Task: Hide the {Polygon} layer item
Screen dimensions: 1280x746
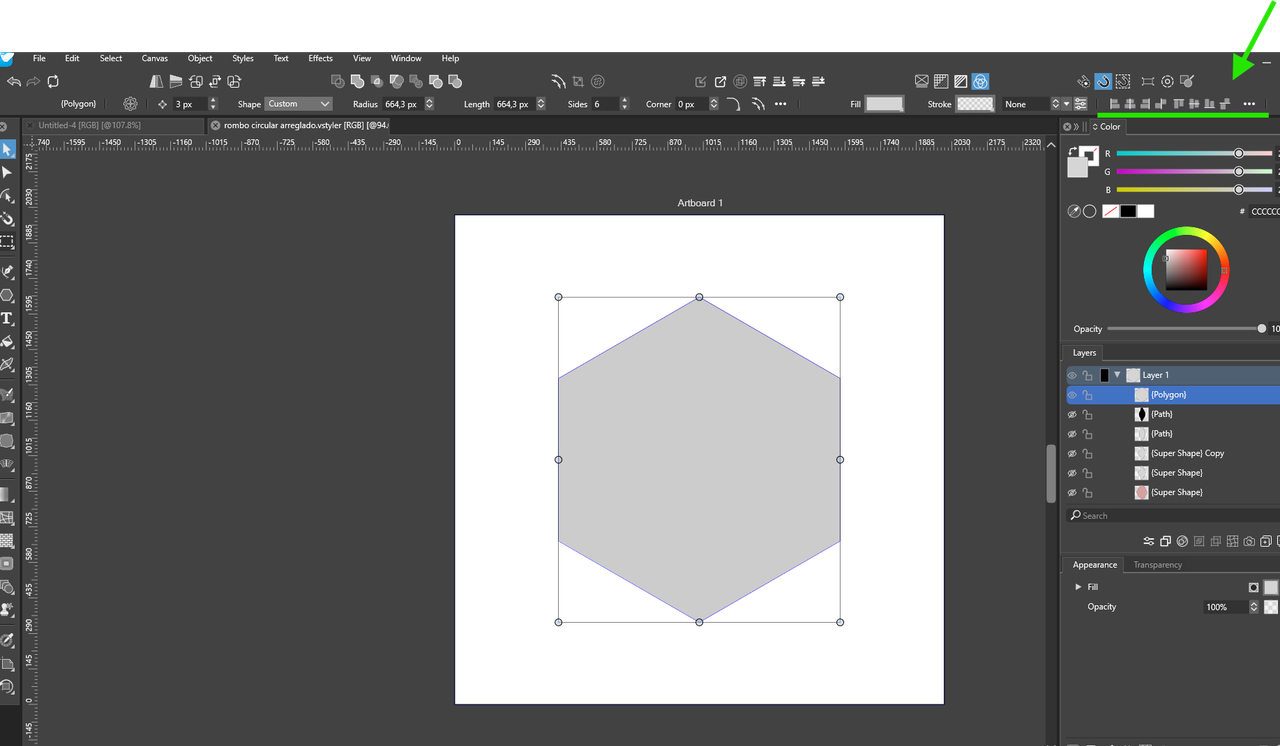Action: click(1072, 395)
